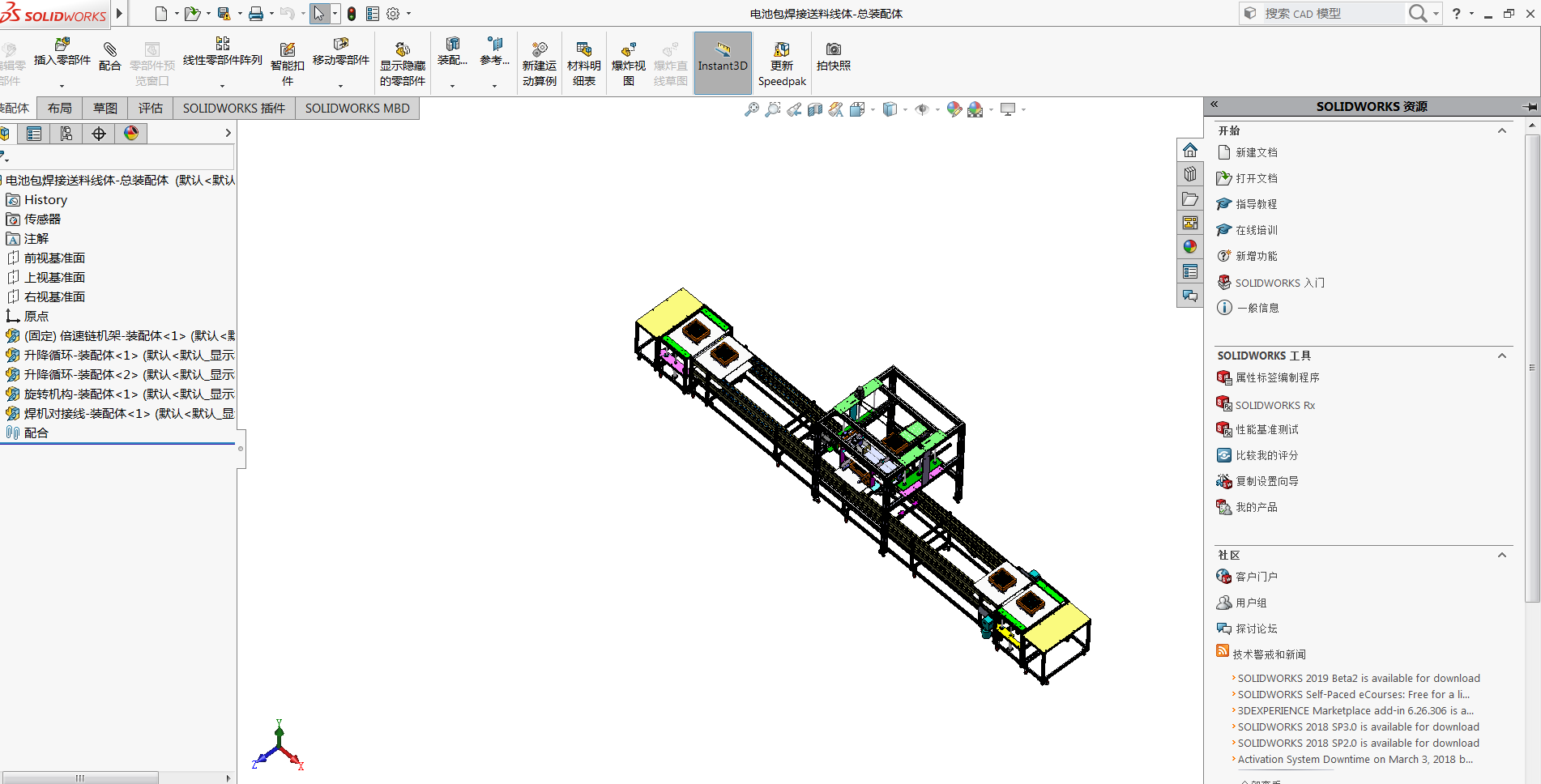Open the Linear Component Pattern dropdown arrow
1541x784 pixels.
point(222,85)
